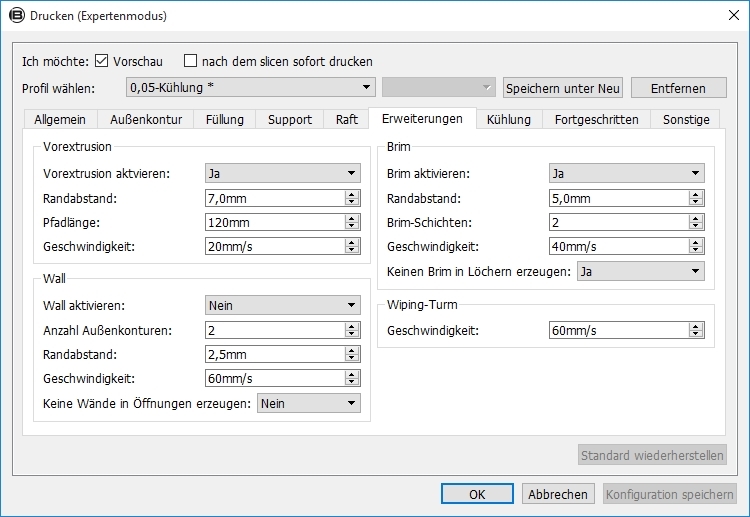Click the Abbrechen button
The height and width of the screenshot is (517, 750).
click(x=558, y=494)
